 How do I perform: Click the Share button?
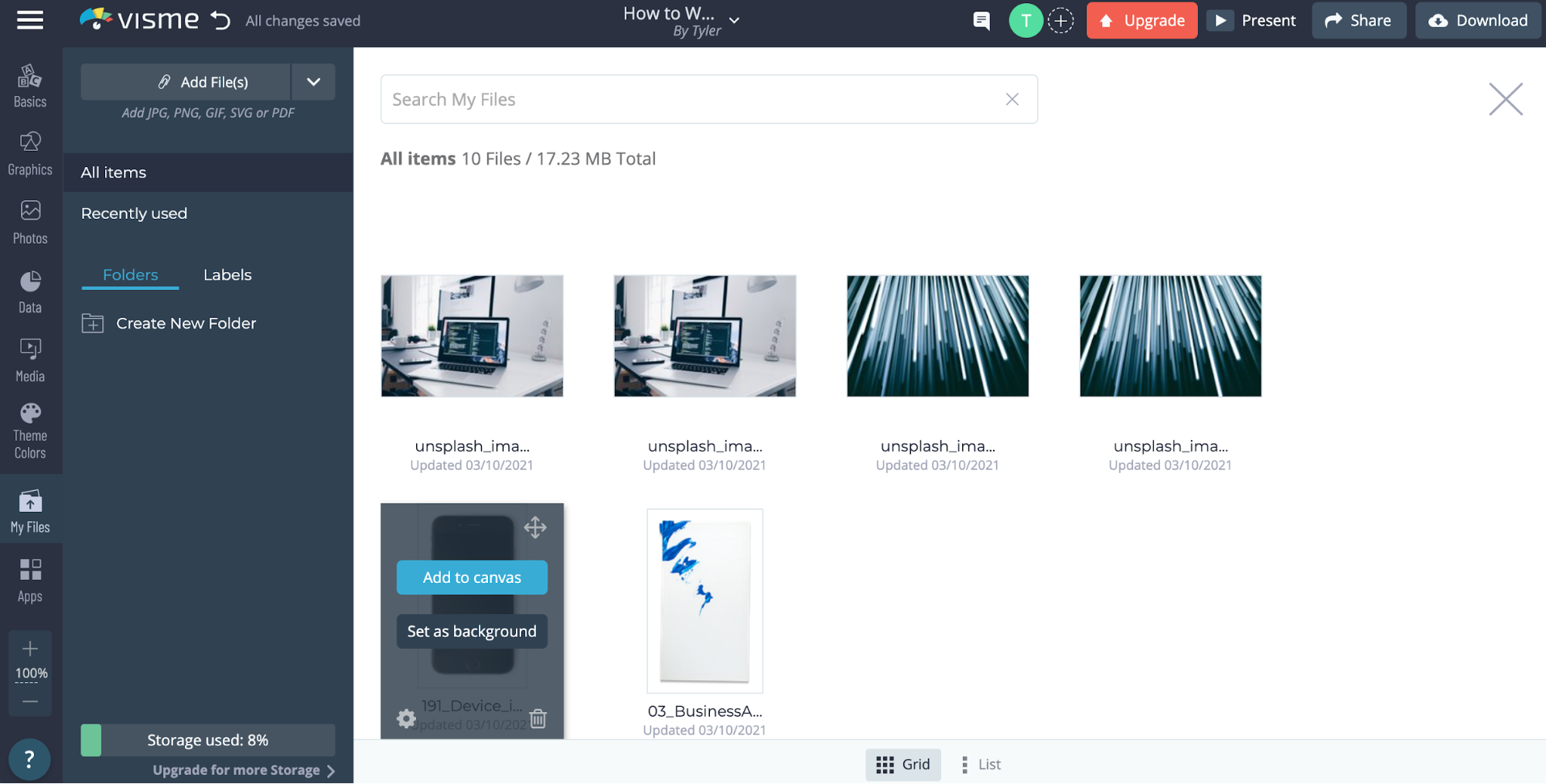1358,21
